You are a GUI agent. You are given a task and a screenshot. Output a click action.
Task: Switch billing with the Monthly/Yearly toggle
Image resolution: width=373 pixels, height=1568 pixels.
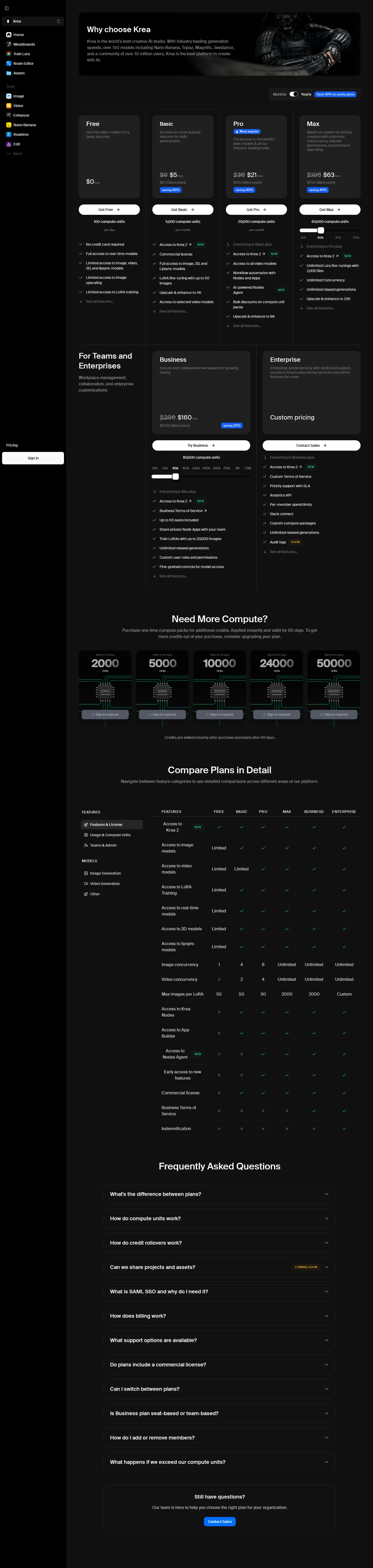coord(294,94)
